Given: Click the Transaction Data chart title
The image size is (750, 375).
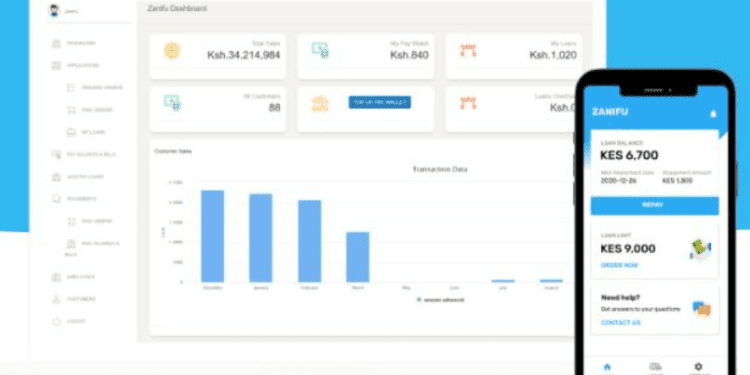Looking at the screenshot, I should pos(440,169).
